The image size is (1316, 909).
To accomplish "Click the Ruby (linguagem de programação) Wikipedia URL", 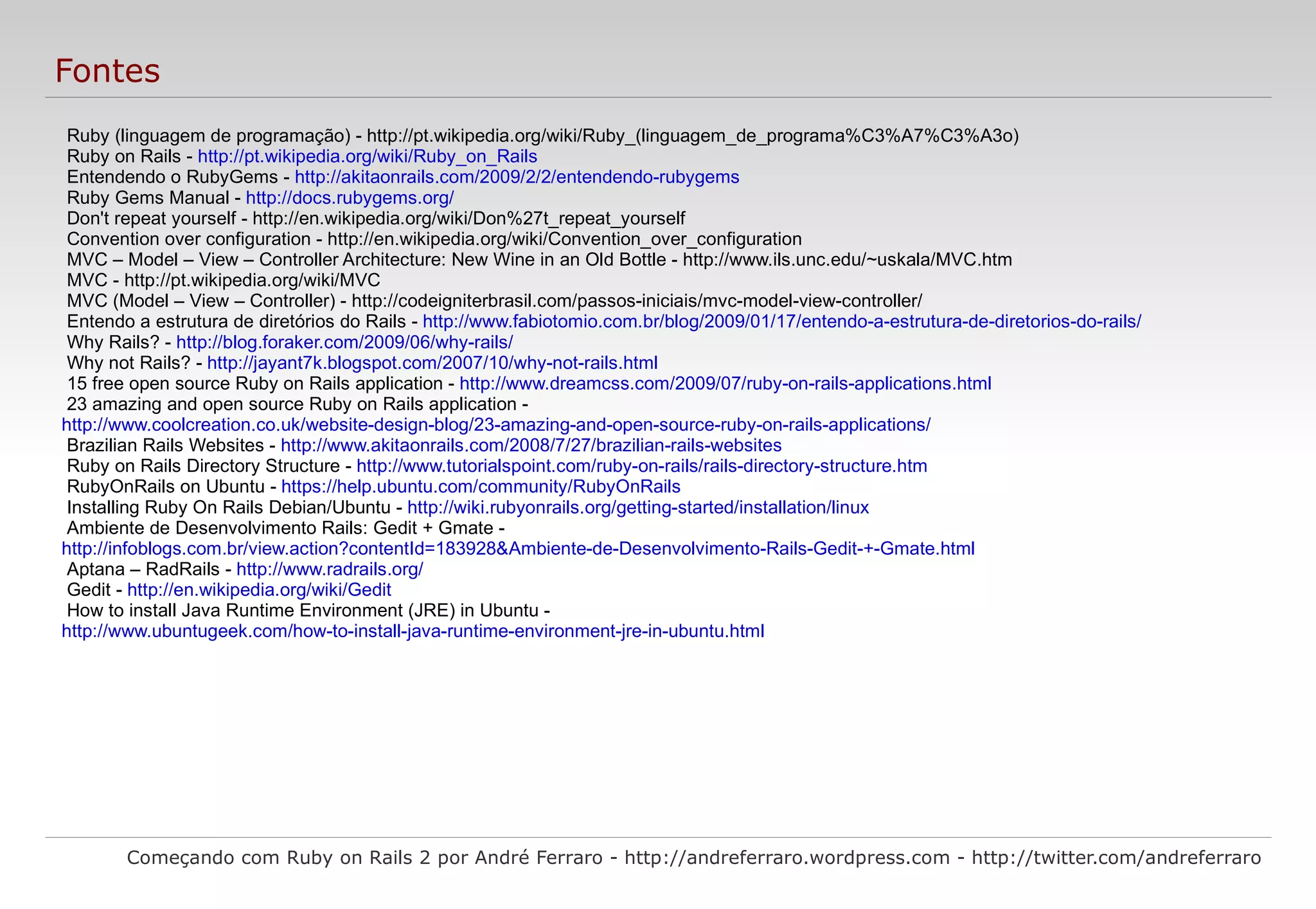I will [693, 136].
